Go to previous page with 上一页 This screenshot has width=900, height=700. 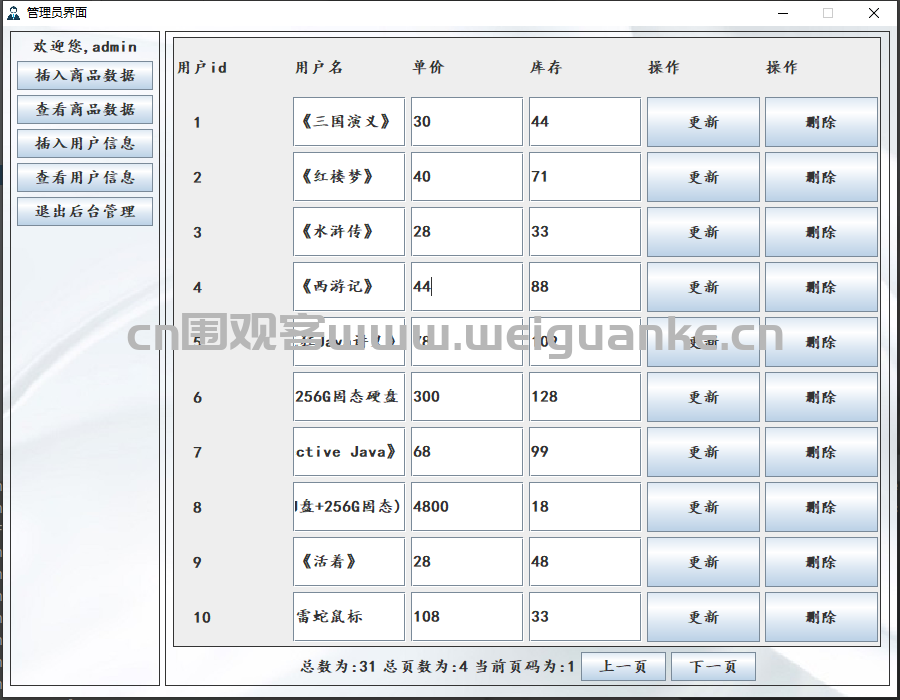pyautogui.click(x=623, y=667)
